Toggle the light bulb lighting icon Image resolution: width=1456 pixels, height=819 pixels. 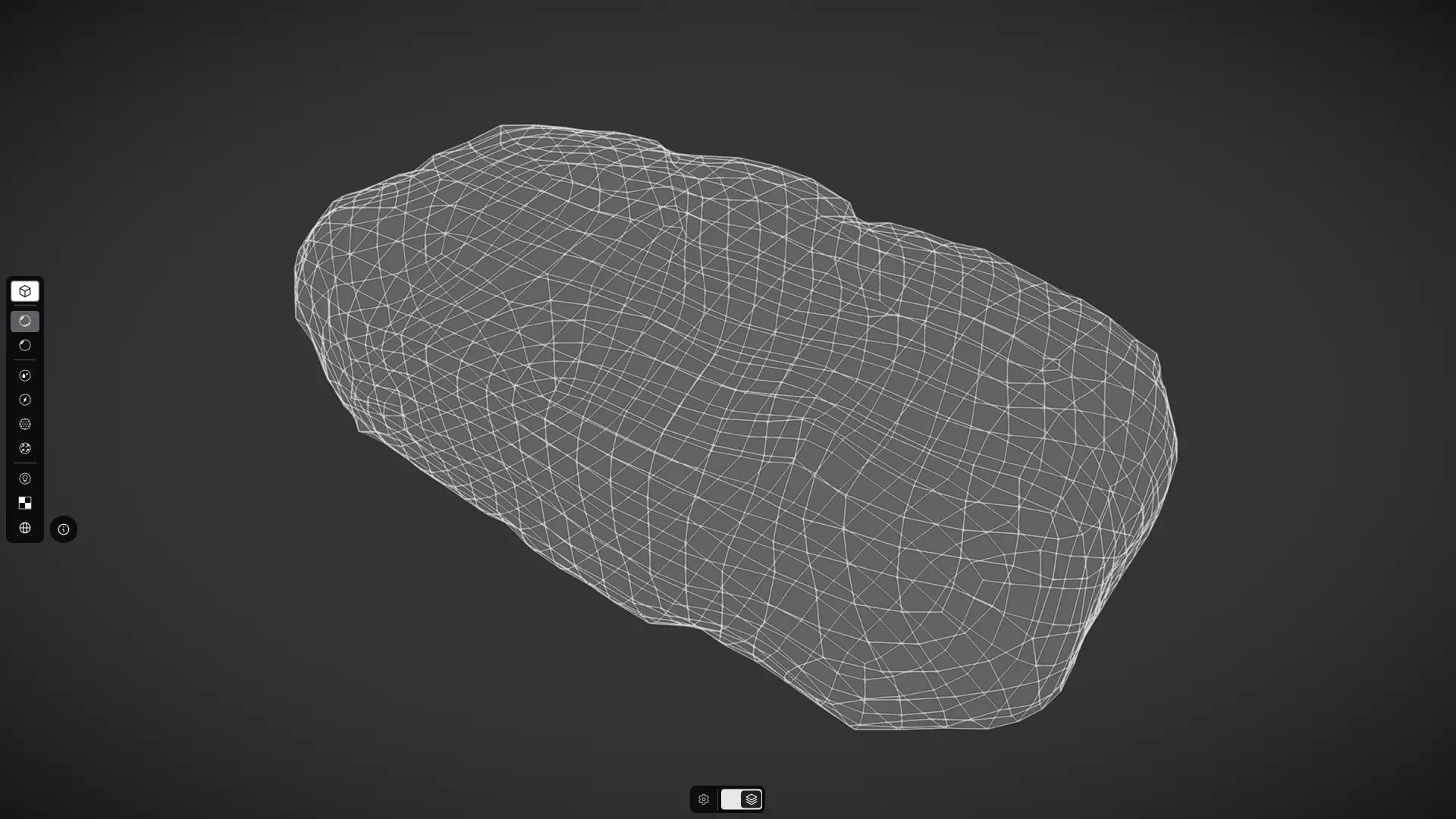click(25, 479)
